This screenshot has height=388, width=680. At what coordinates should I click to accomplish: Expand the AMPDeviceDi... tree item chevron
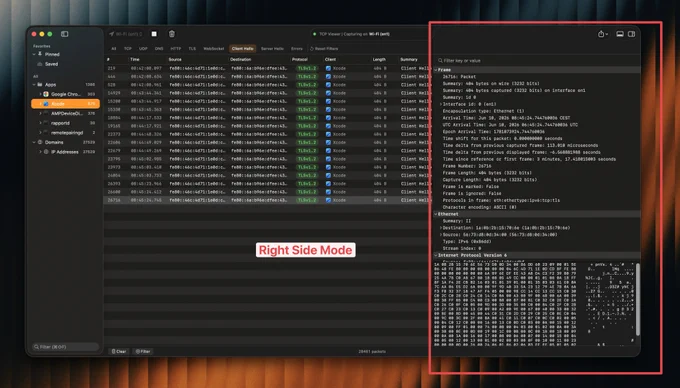tap(40, 113)
